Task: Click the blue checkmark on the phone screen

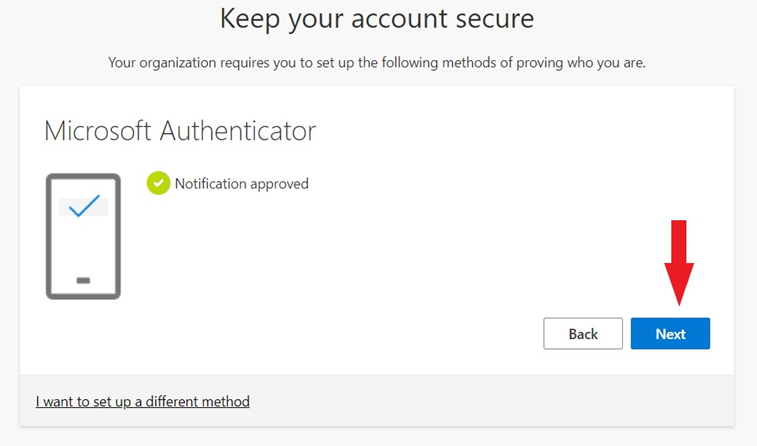Action: 84,206
